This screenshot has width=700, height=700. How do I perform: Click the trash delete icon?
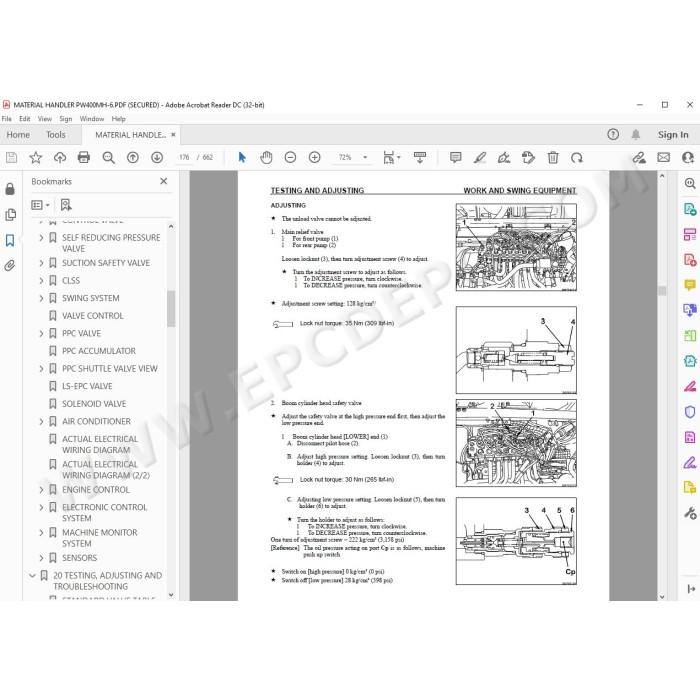click(553, 158)
